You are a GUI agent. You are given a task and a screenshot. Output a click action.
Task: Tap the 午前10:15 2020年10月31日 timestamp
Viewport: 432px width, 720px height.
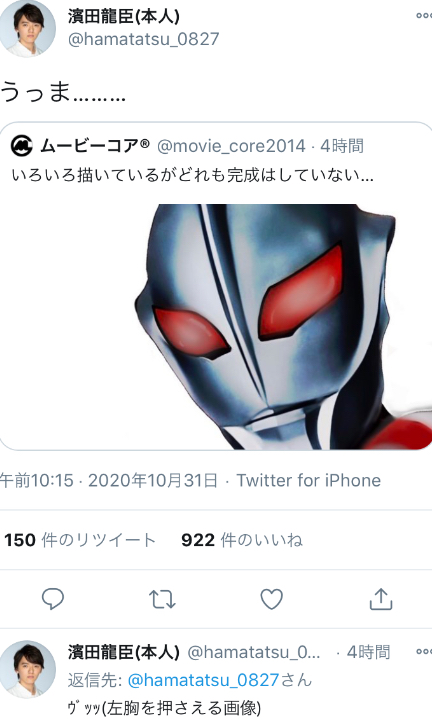108,480
